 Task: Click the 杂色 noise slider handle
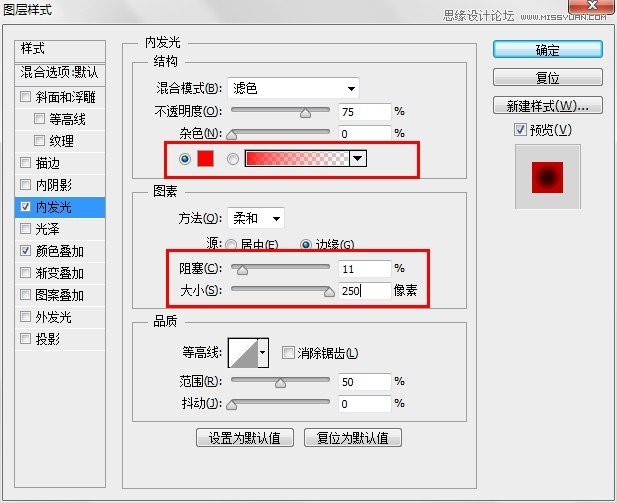coord(232,135)
